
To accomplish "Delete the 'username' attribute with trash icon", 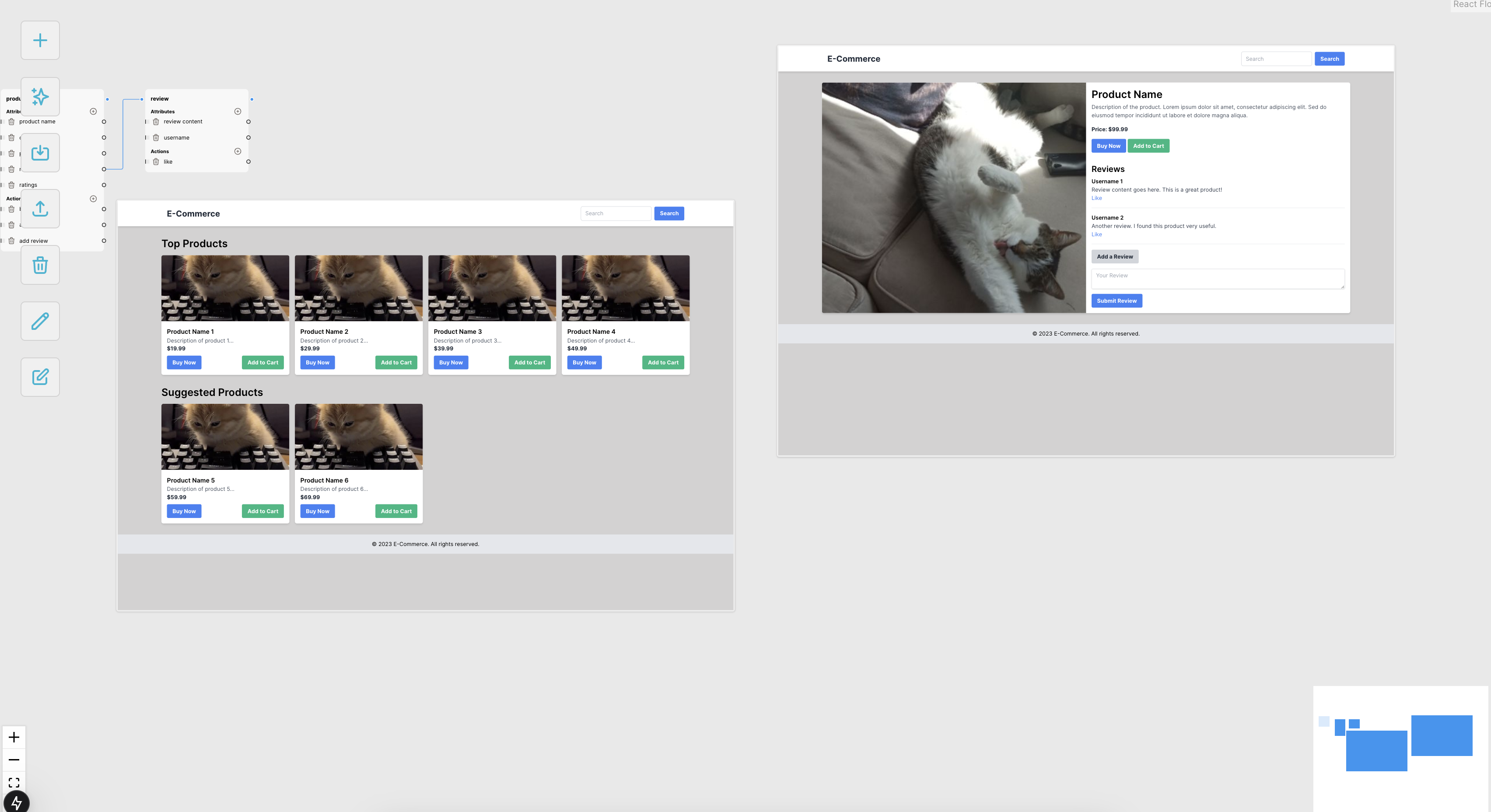I will pyautogui.click(x=156, y=138).
